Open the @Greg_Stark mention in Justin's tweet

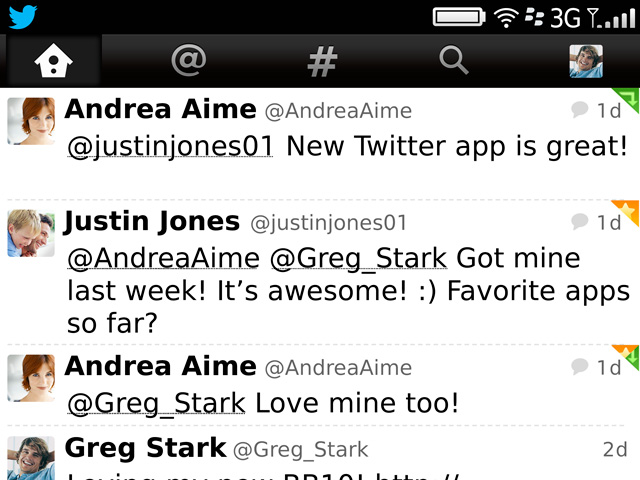(359, 259)
